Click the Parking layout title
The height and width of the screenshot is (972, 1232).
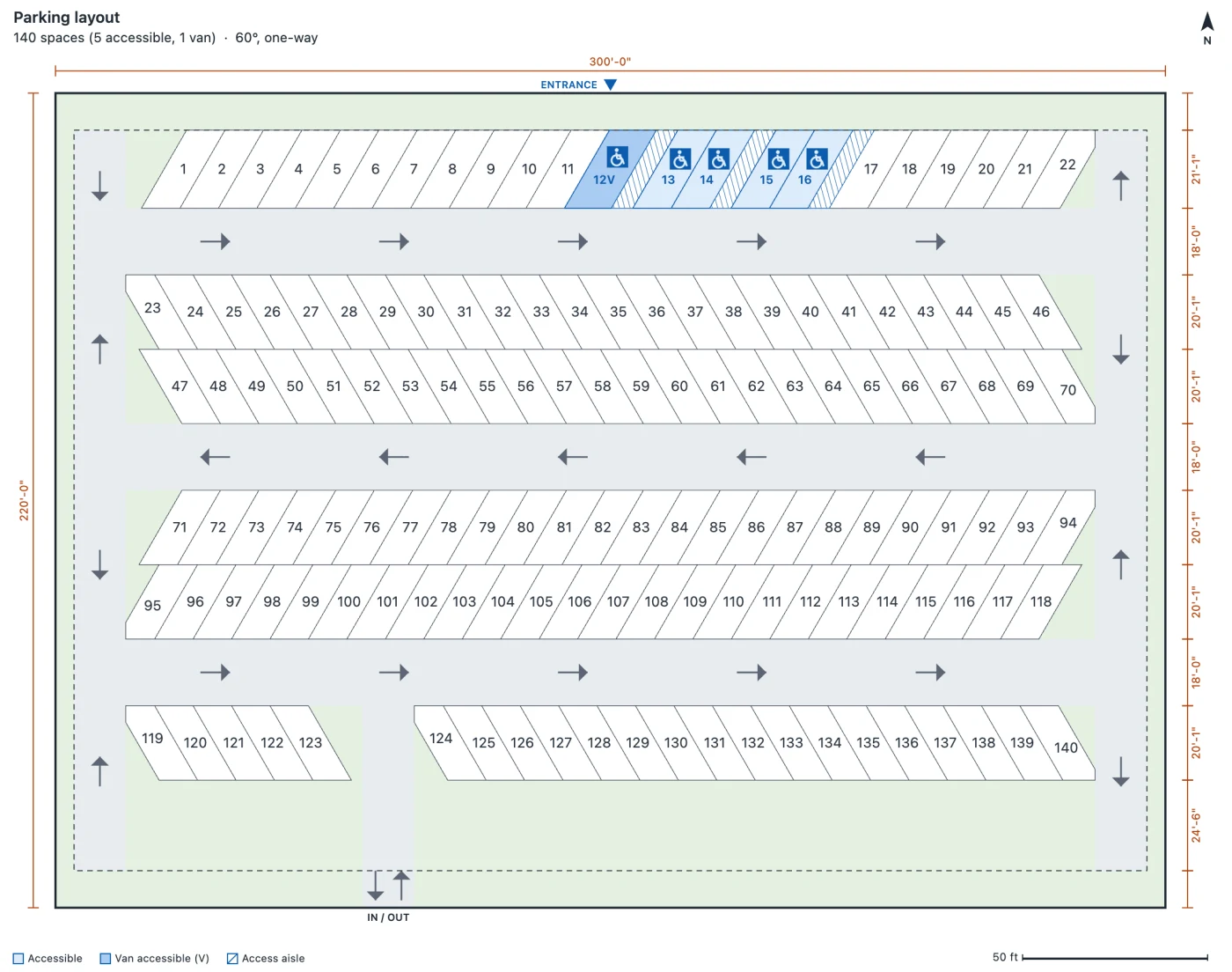(66, 17)
